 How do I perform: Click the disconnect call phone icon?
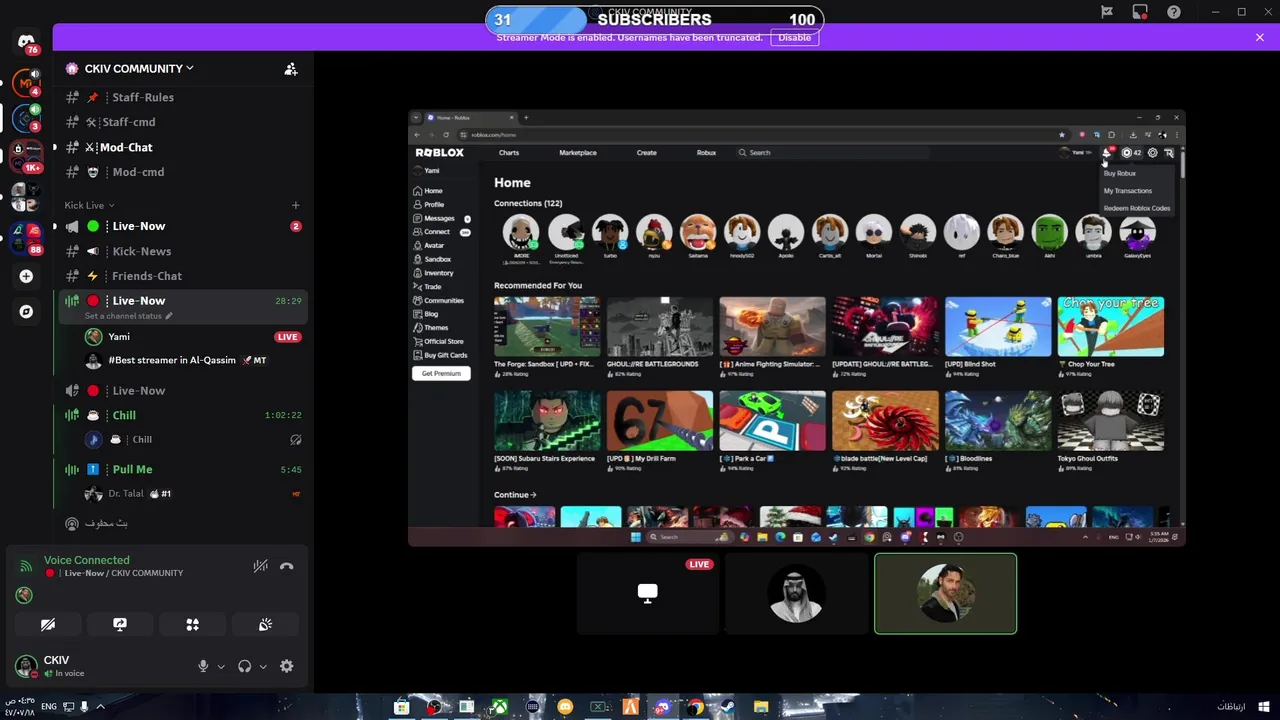pyautogui.click(x=287, y=566)
